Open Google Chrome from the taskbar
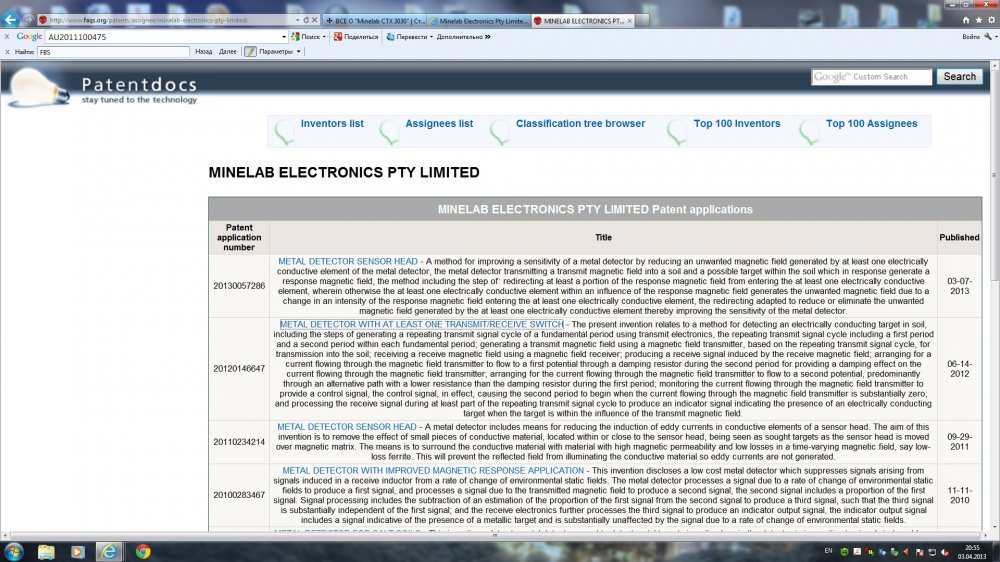The width and height of the screenshot is (1000, 562). [x=143, y=552]
